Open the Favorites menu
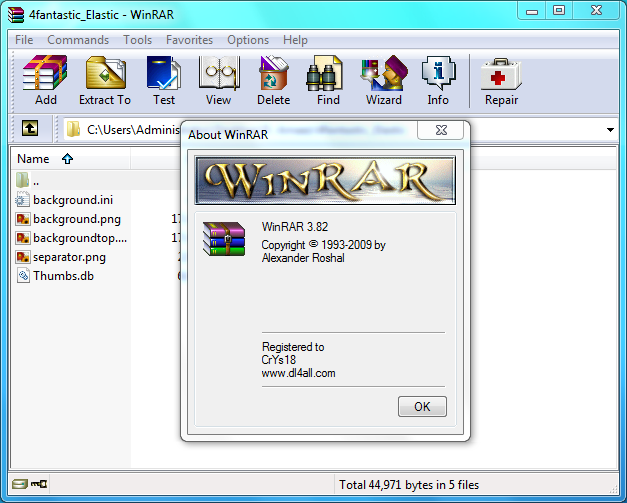 (189, 40)
